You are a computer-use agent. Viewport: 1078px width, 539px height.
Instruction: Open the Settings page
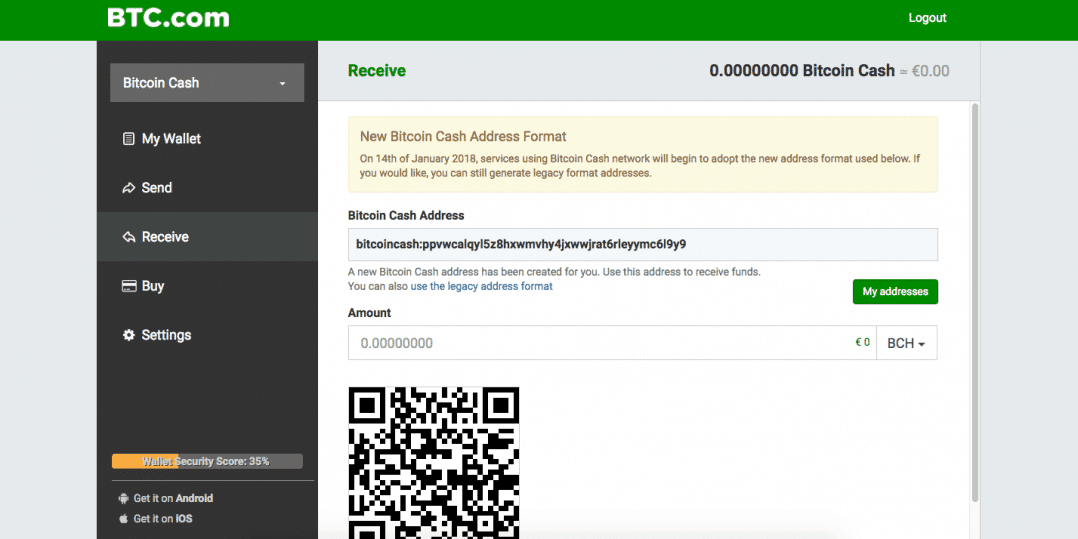[x=207, y=335]
